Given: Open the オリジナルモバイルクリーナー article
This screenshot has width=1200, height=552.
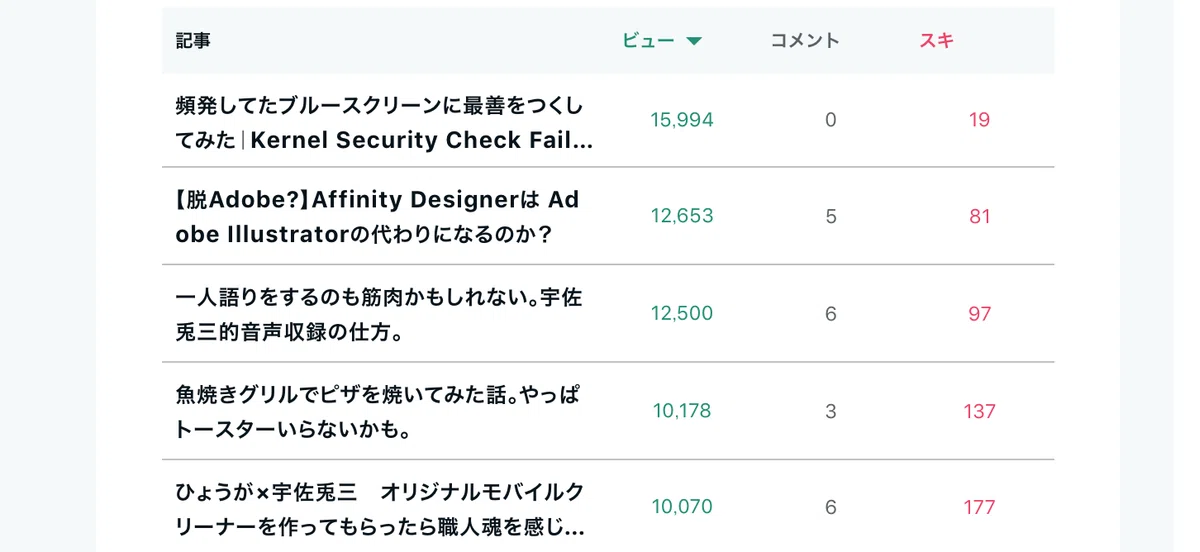Looking at the screenshot, I should (x=380, y=508).
